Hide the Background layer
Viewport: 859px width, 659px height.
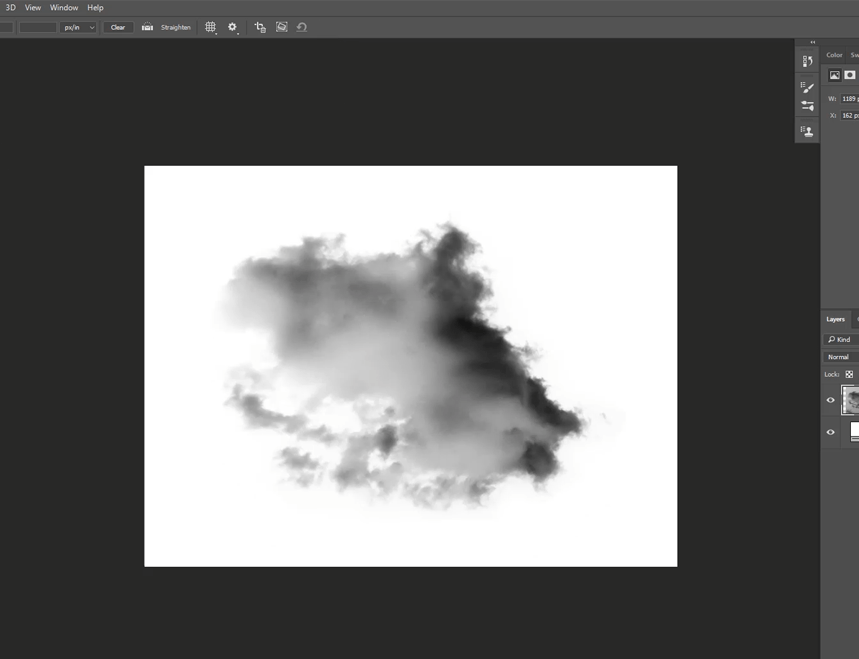coord(830,432)
